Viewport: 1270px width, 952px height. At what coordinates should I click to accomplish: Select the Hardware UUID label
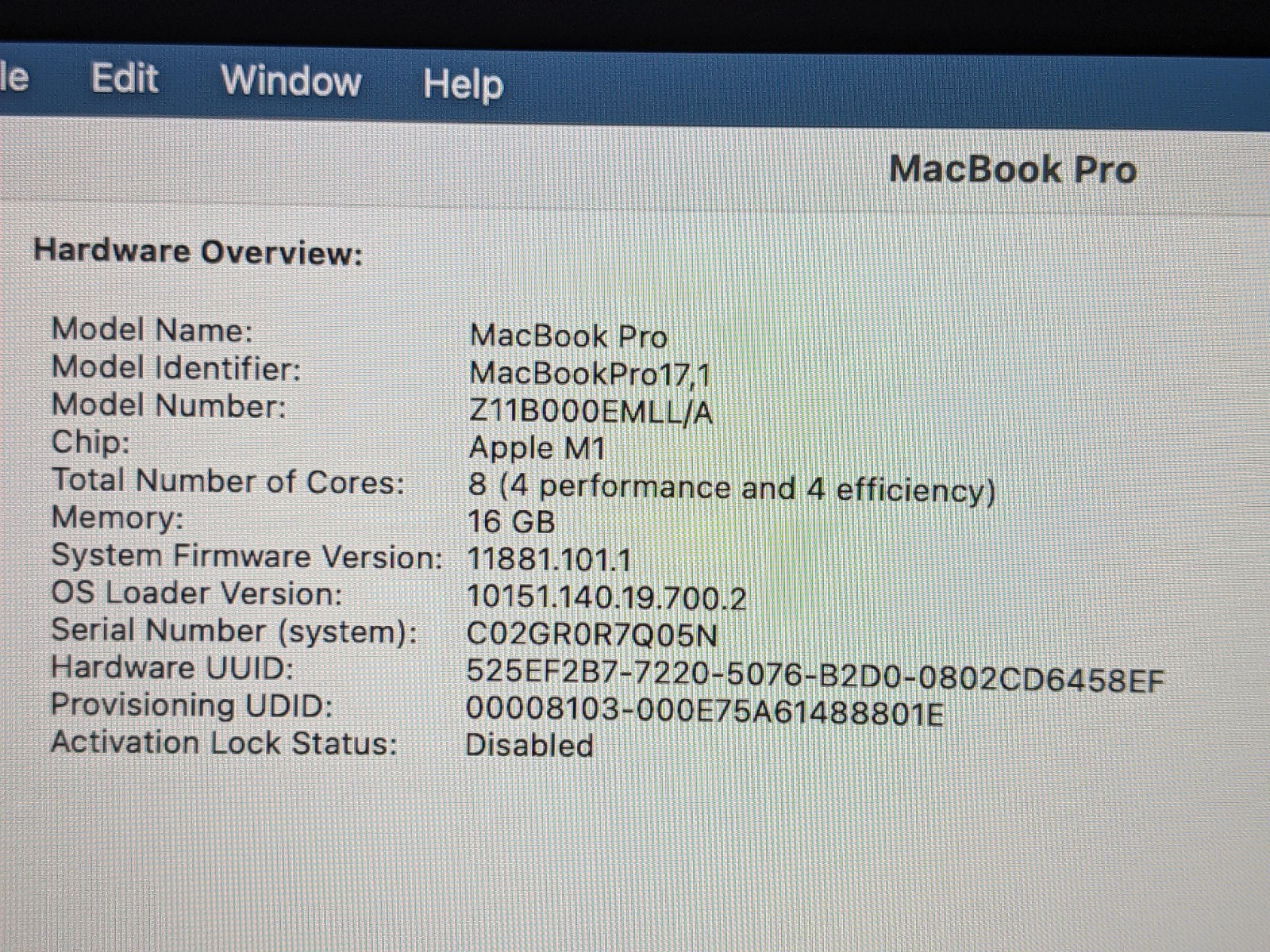(x=172, y=668)
